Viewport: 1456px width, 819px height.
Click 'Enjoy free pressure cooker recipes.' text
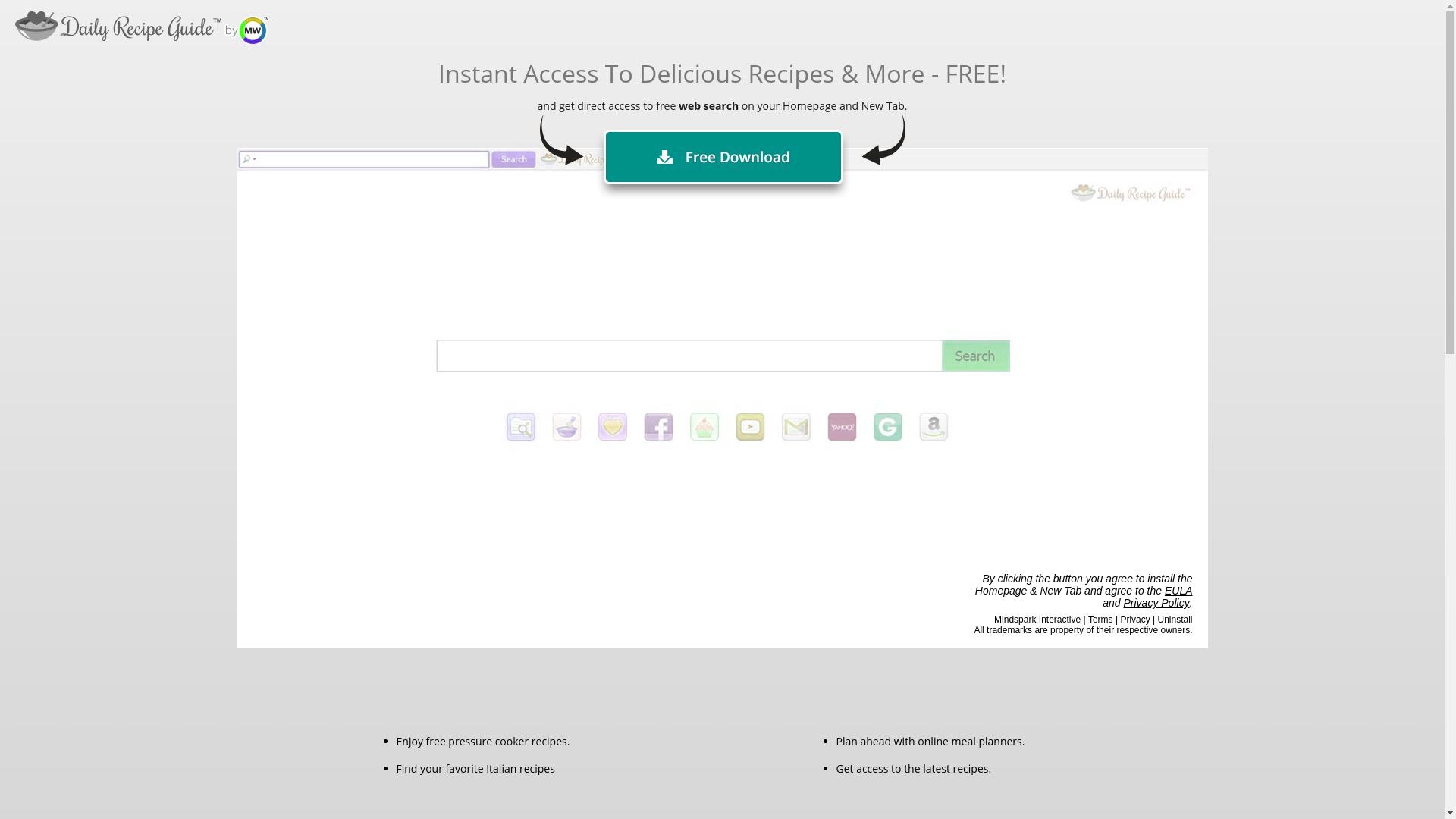pyautogui.click(x=482, y=742)
